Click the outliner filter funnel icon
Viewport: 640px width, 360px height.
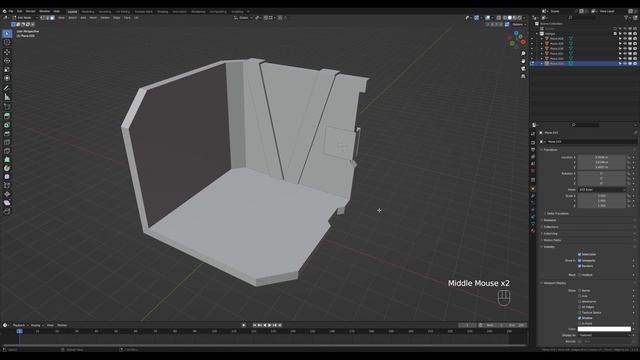[x=626, y=18]
